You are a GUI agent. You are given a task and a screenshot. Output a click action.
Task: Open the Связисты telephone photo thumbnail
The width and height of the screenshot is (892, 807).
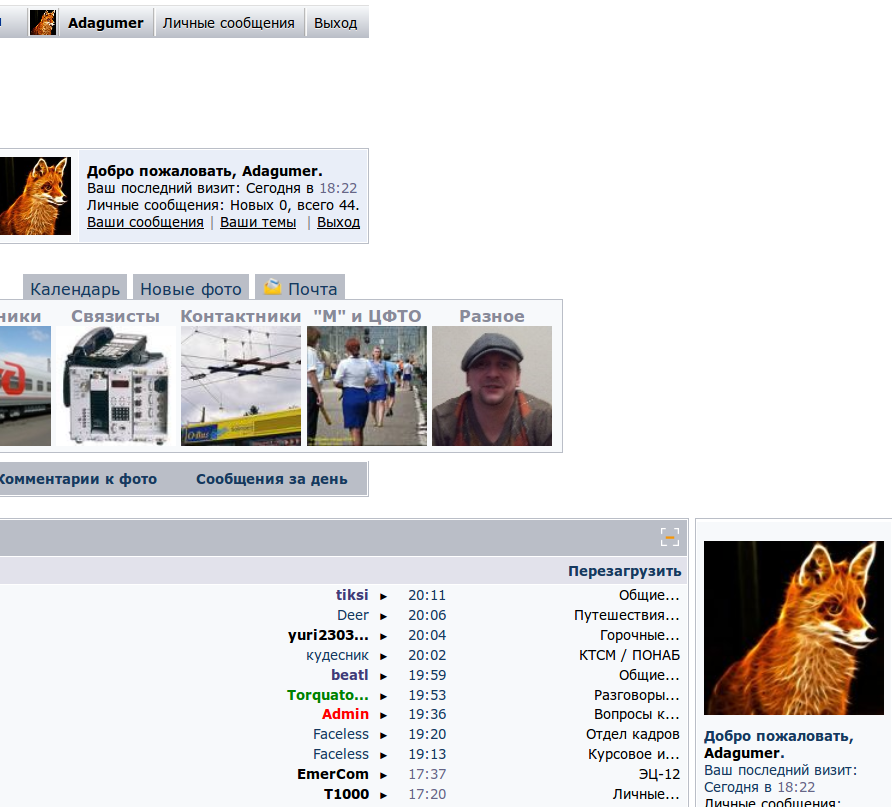point(116,385)
